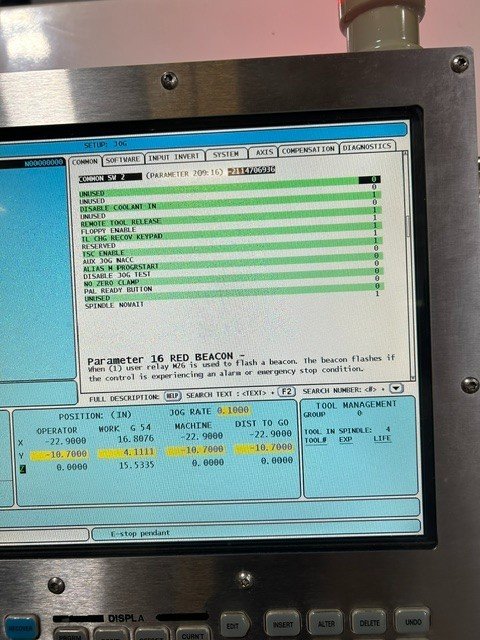This screenshot has height=640, width=480.
Task: Click the DIST TO GO column header
Action: point(262,423)
